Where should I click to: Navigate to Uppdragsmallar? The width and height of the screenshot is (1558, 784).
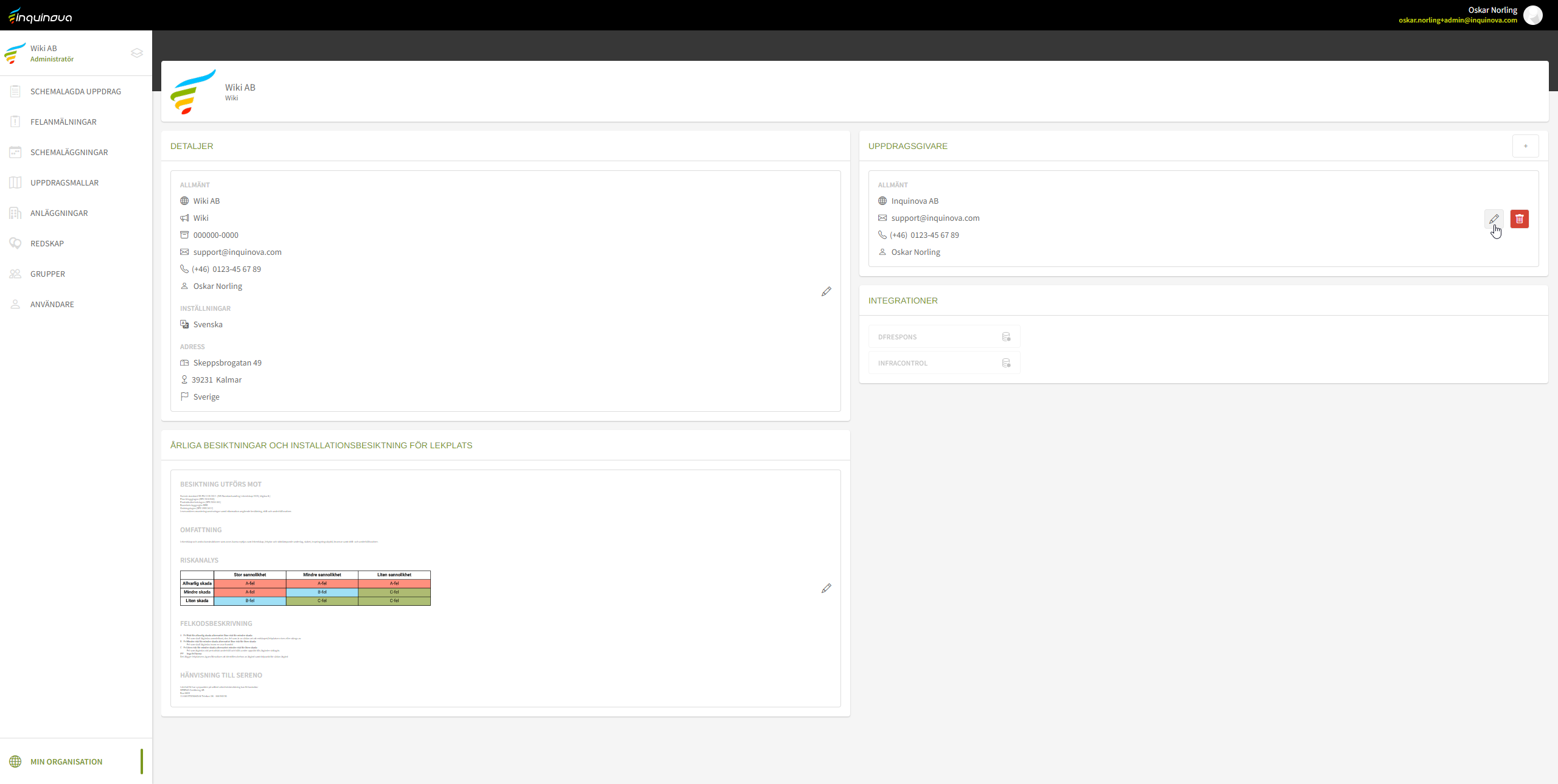click(65, 182)
